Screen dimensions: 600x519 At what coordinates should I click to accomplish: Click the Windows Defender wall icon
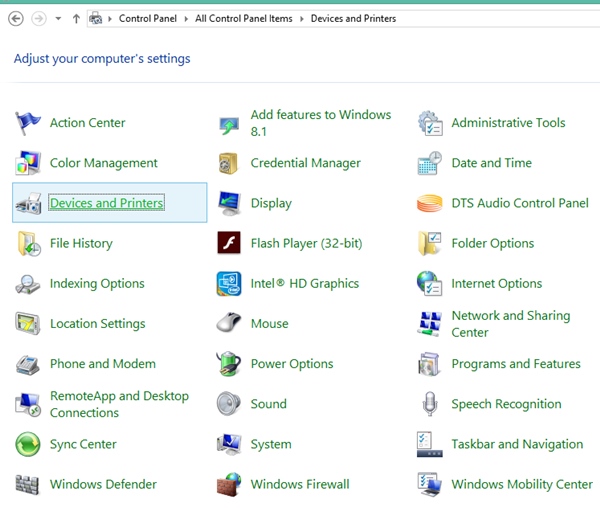point(27,485)
